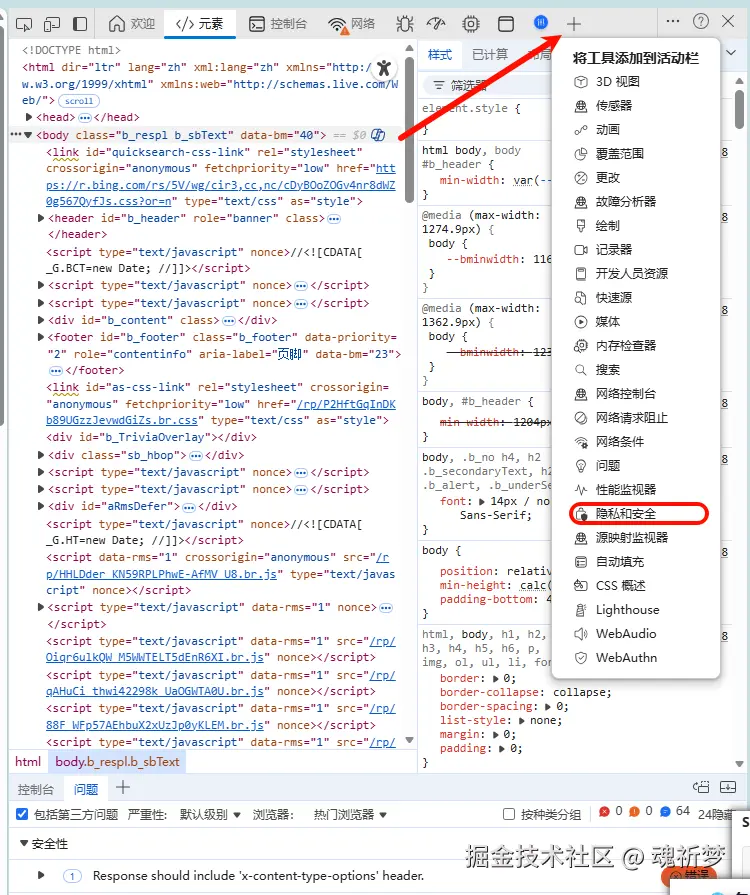
Task: Click the 网络请求阻止 blocked icon
Action: coord(580,418)
